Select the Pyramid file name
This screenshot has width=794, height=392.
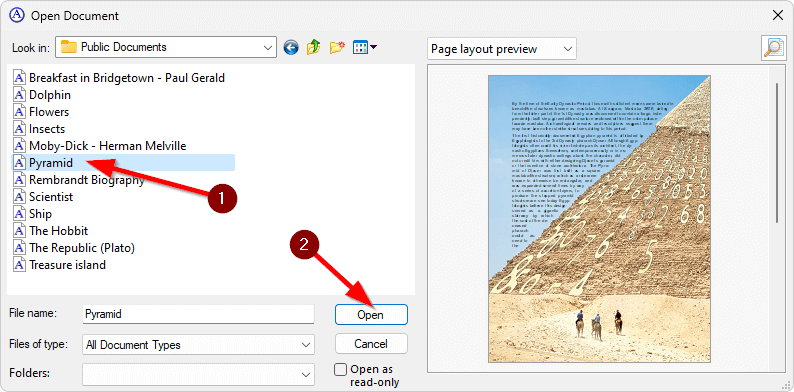(51, 163)
